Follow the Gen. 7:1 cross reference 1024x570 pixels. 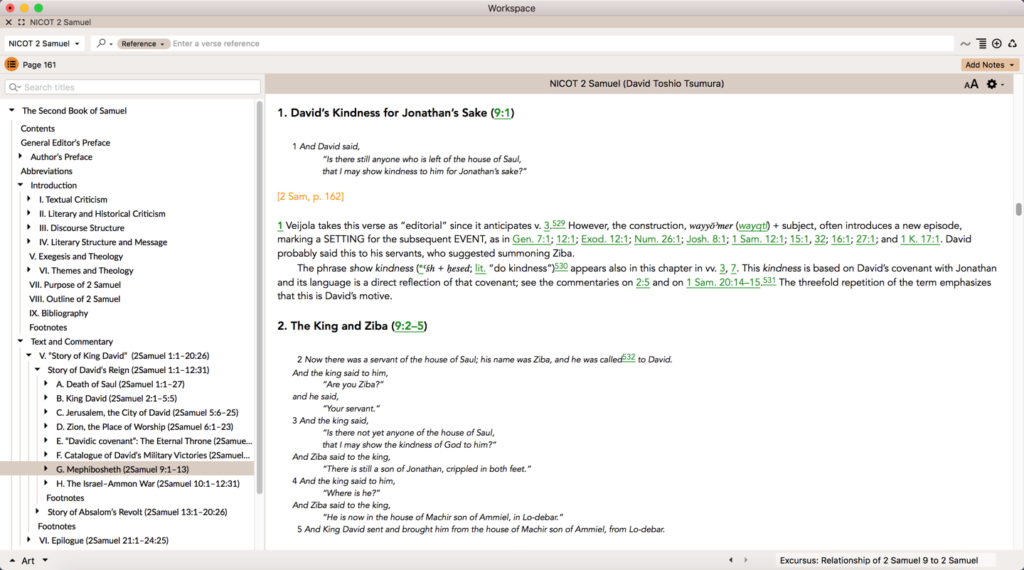tap(531, 240)
